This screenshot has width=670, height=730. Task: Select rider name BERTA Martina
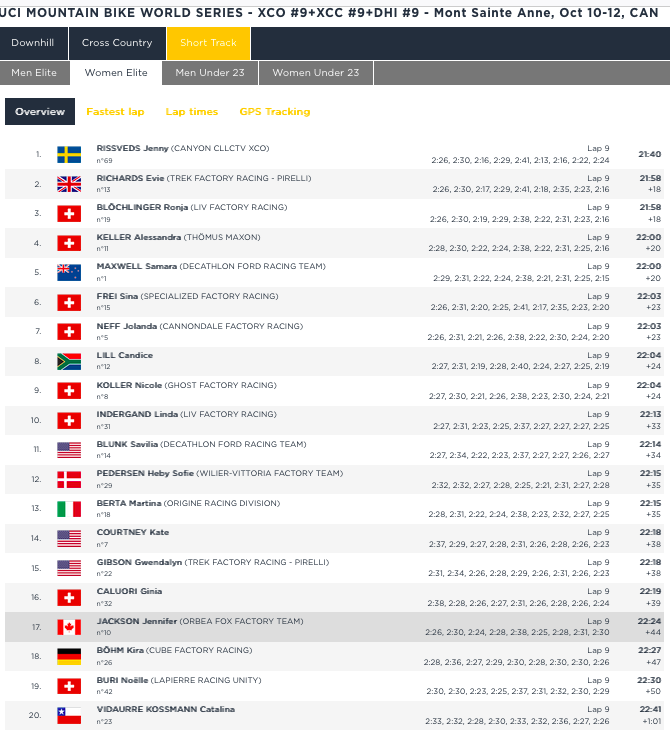pyautogui.click(x=129, y=503)
